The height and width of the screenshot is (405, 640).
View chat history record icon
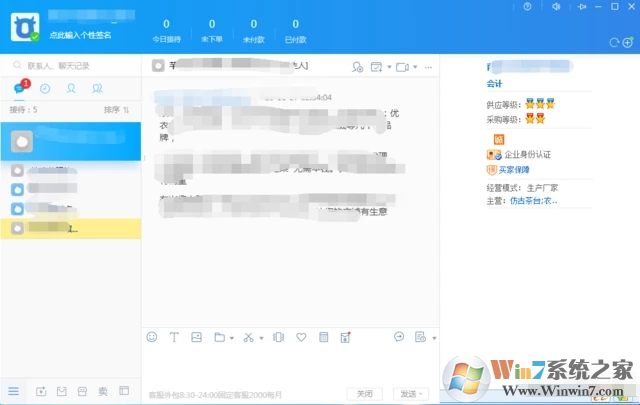click(420, 337)
